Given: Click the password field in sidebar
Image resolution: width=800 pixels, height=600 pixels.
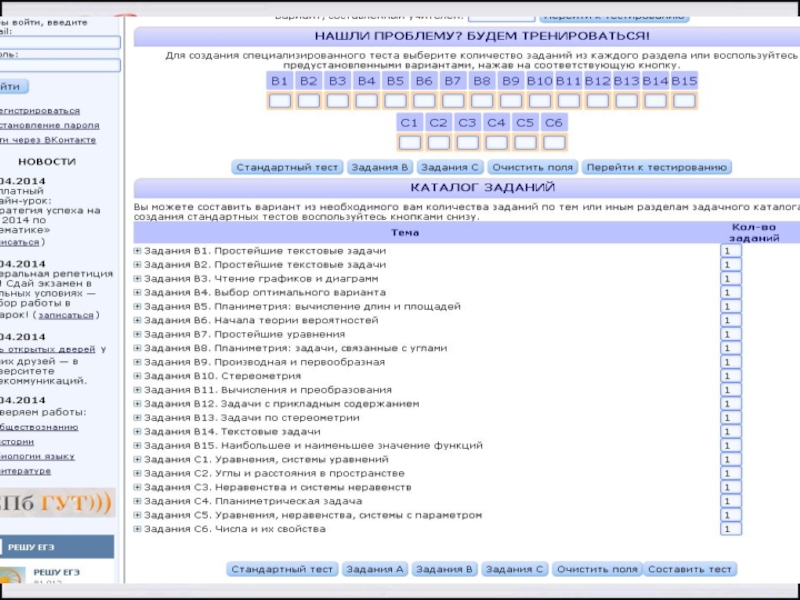Looking at the screenshot, I should [60, 65].
